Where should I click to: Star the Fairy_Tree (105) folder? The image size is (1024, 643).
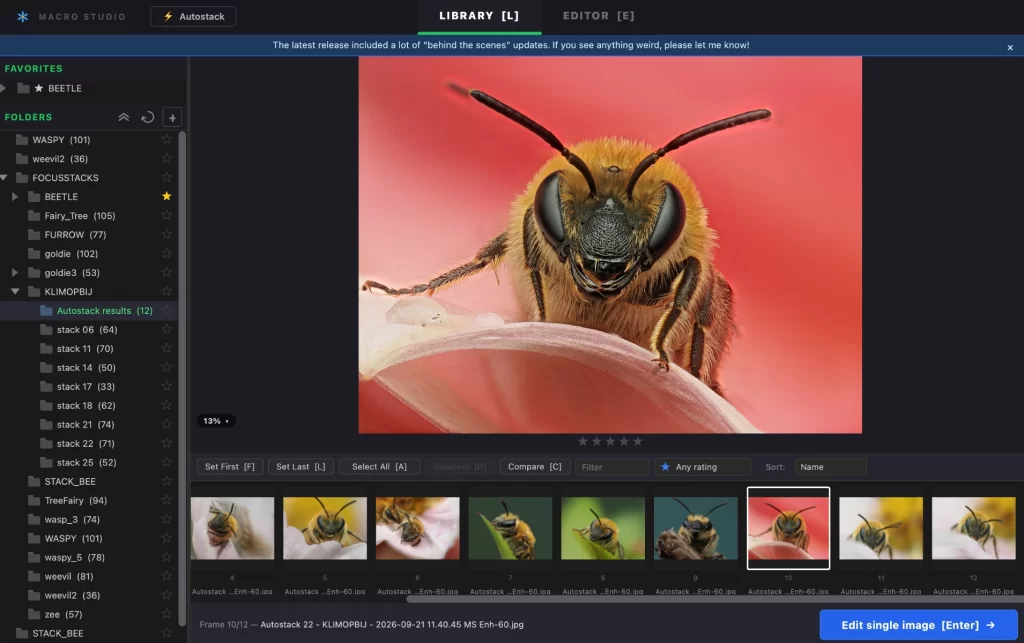point(167,215)
